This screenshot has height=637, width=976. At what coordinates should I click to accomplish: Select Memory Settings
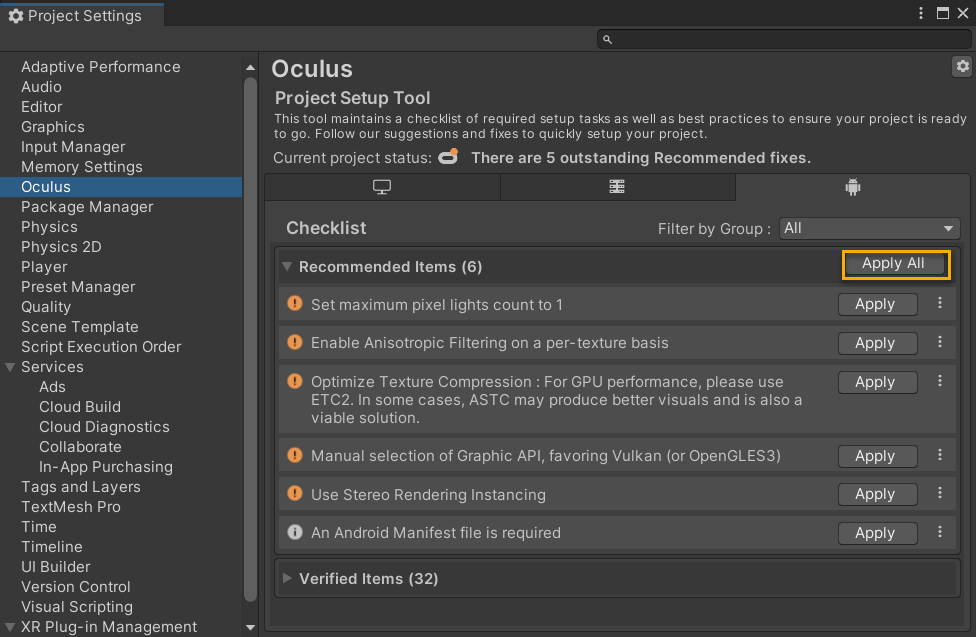(82, 167)
